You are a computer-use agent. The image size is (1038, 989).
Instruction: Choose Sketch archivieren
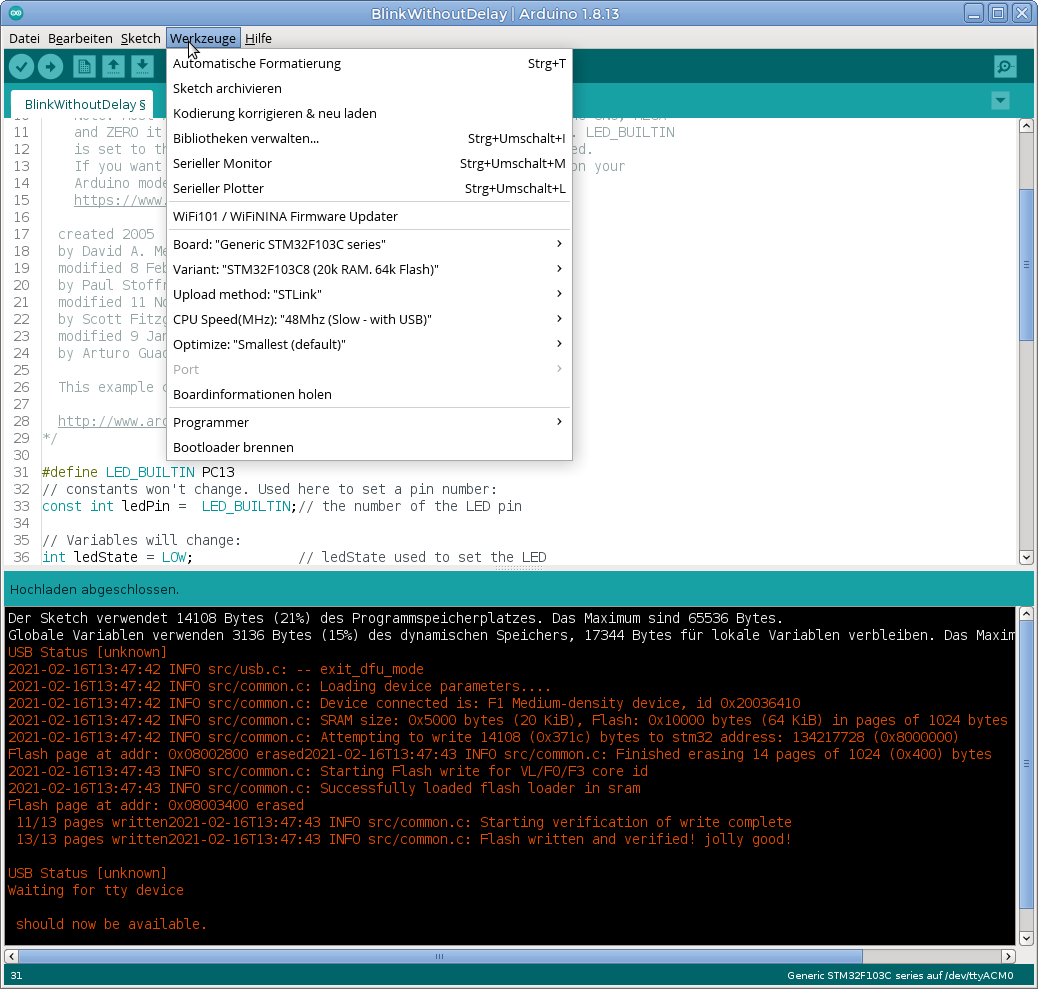coord(369,89)
